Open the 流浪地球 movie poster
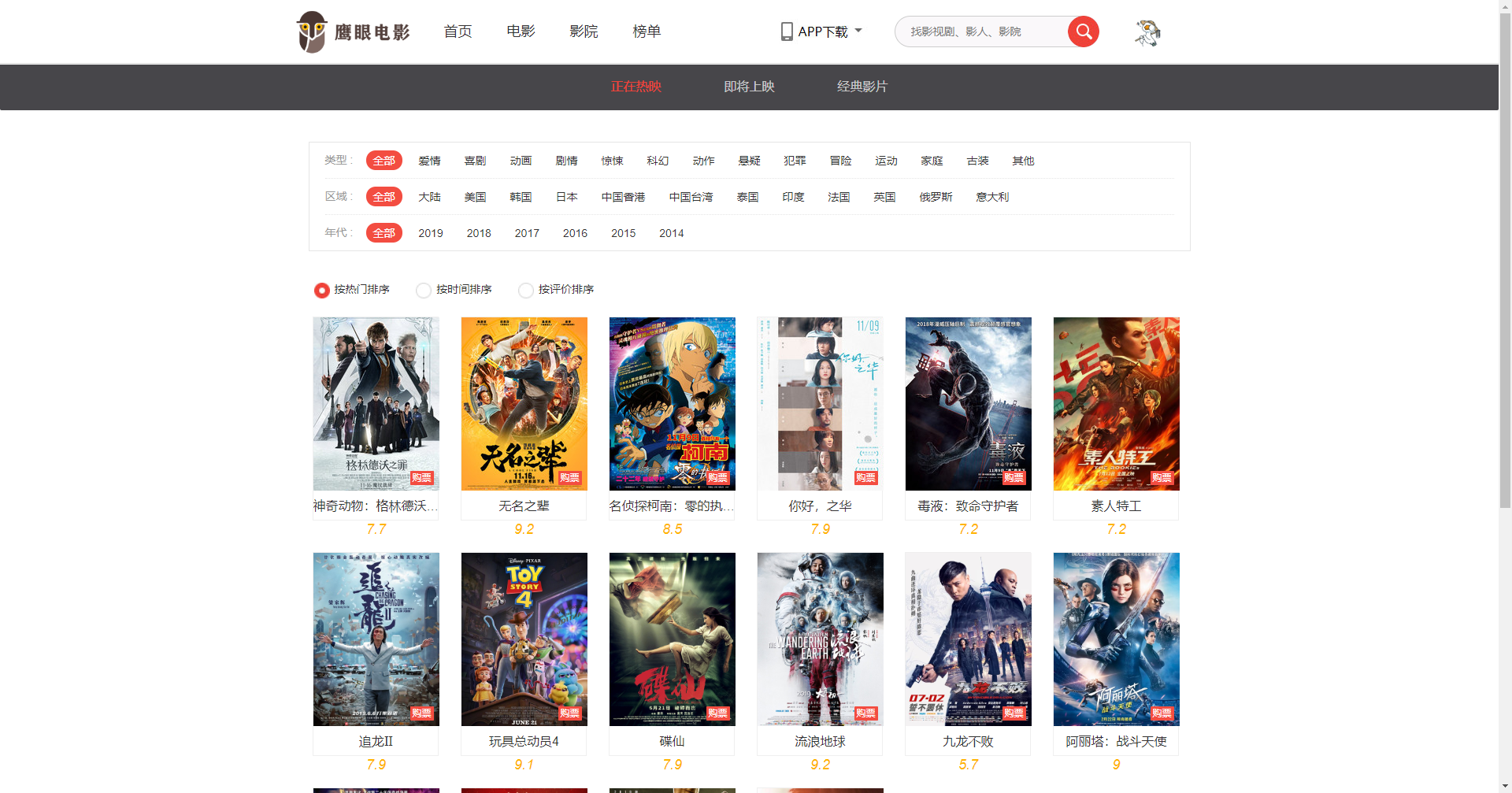This screenshot has width=1512, height=793. point(821,639)
